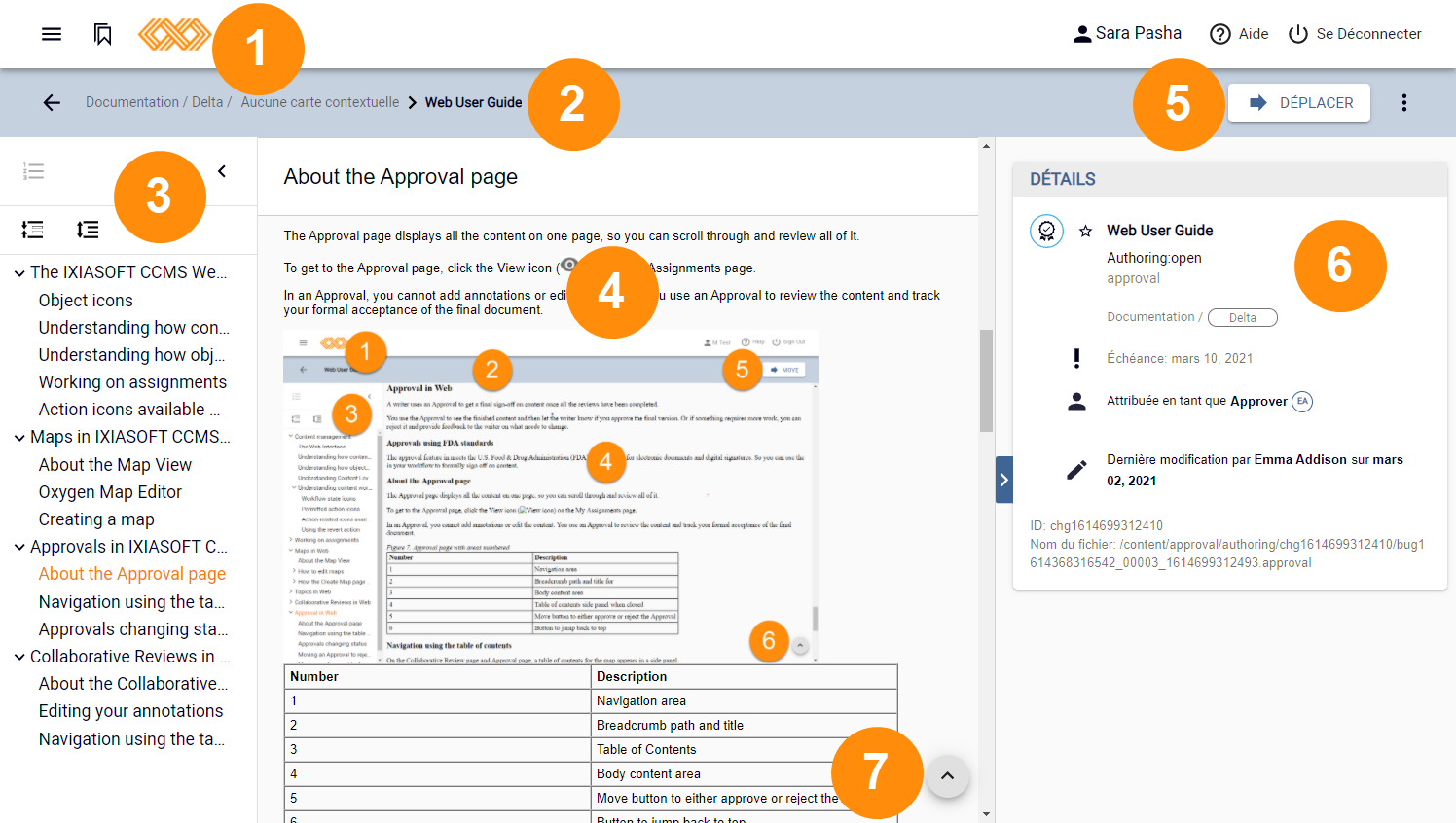Toggle favorite star for Web User Guide
1456x823 pixels.
1085,231
